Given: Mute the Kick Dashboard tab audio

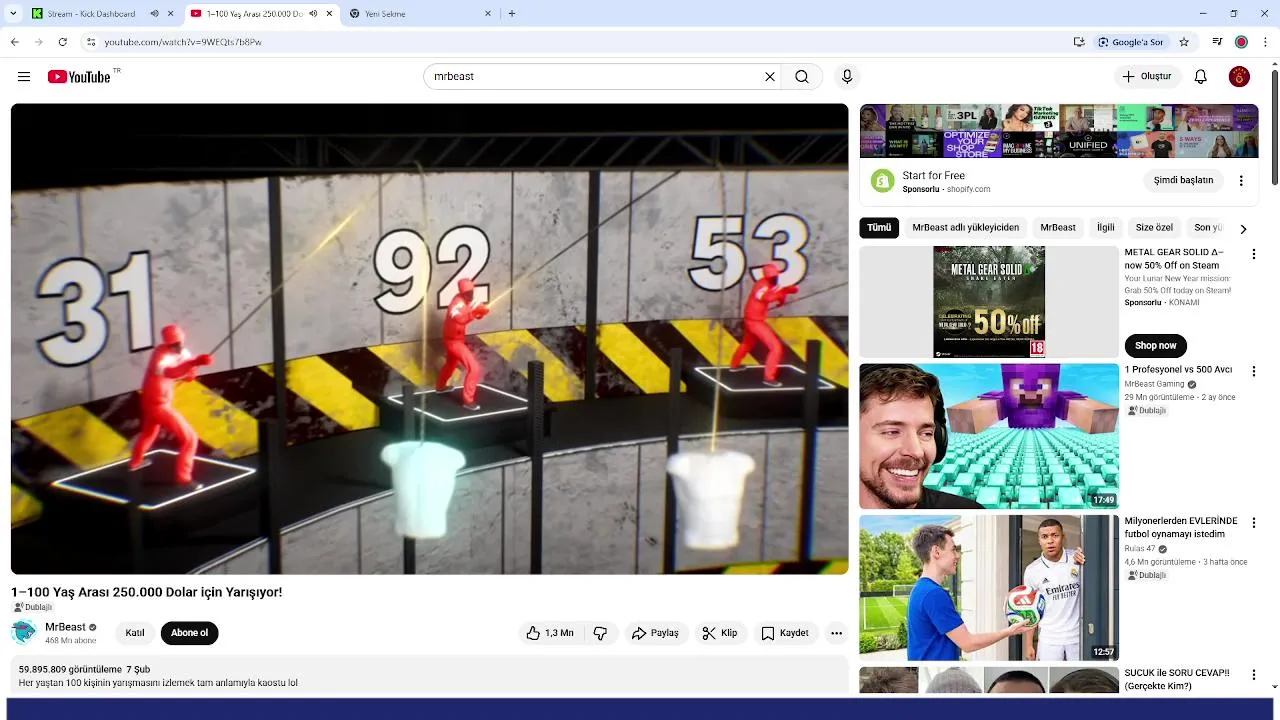Looking at the screenshot, I should point(154,14).
